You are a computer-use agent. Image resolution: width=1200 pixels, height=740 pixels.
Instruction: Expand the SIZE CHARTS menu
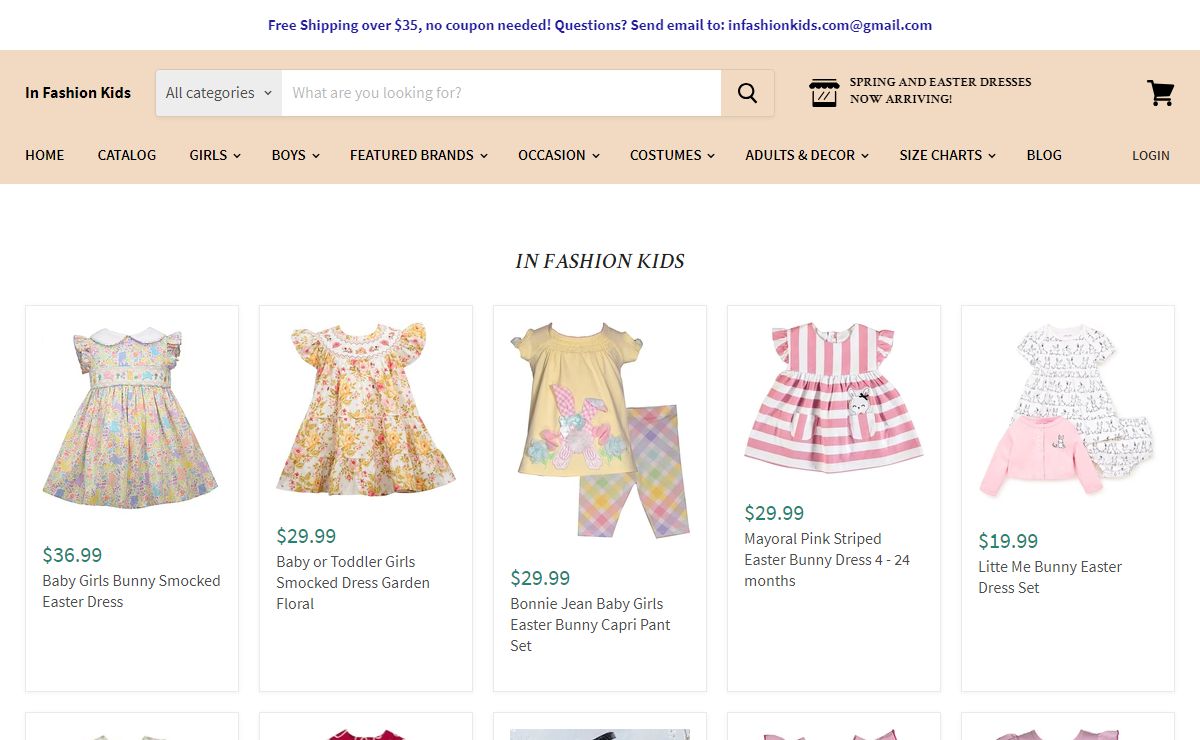(x=947, y=155)
